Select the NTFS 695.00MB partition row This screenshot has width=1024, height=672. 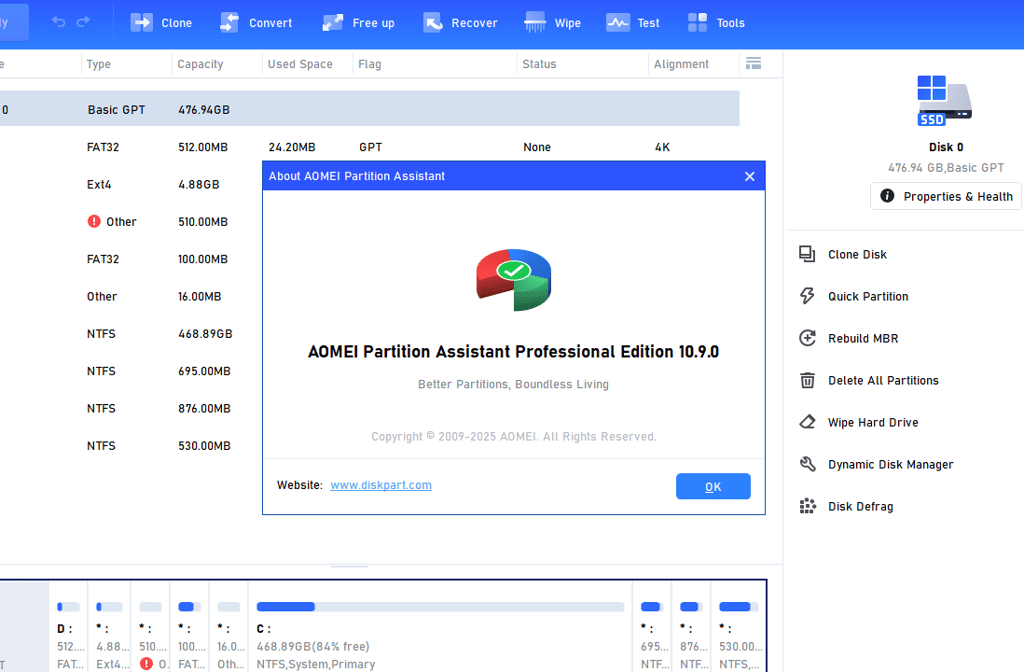click(x=131, y=371)
